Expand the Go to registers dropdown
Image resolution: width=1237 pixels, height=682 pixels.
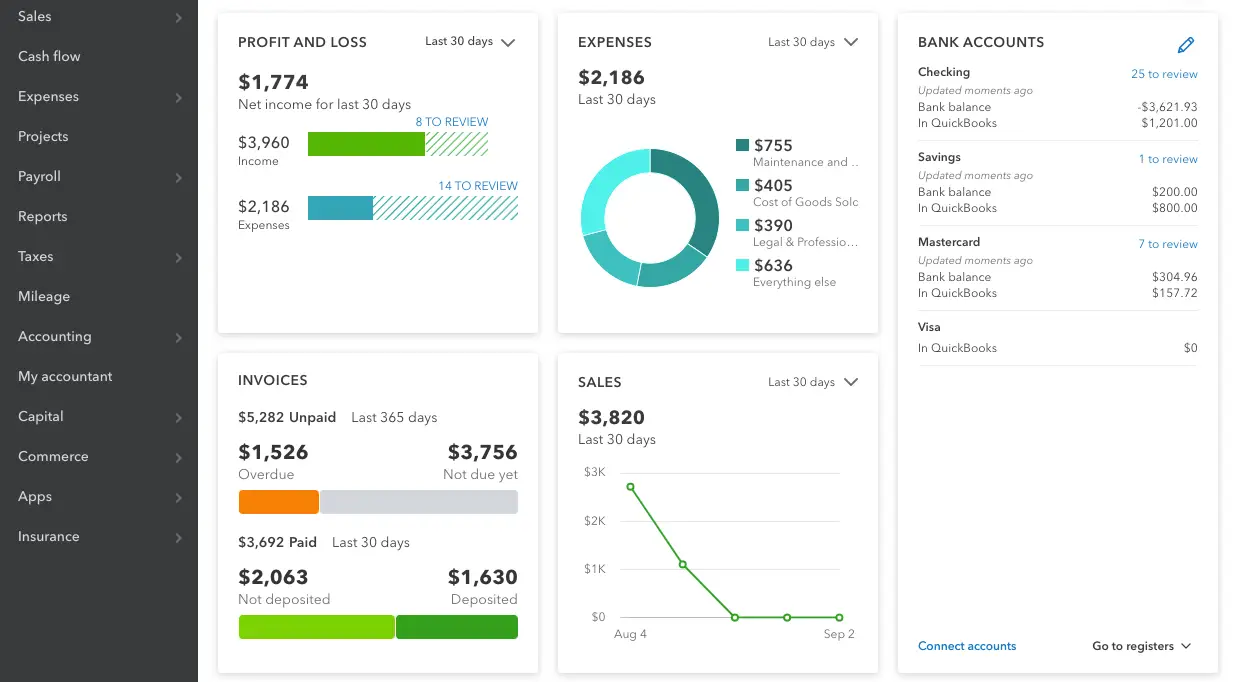tap(1140, 646)
